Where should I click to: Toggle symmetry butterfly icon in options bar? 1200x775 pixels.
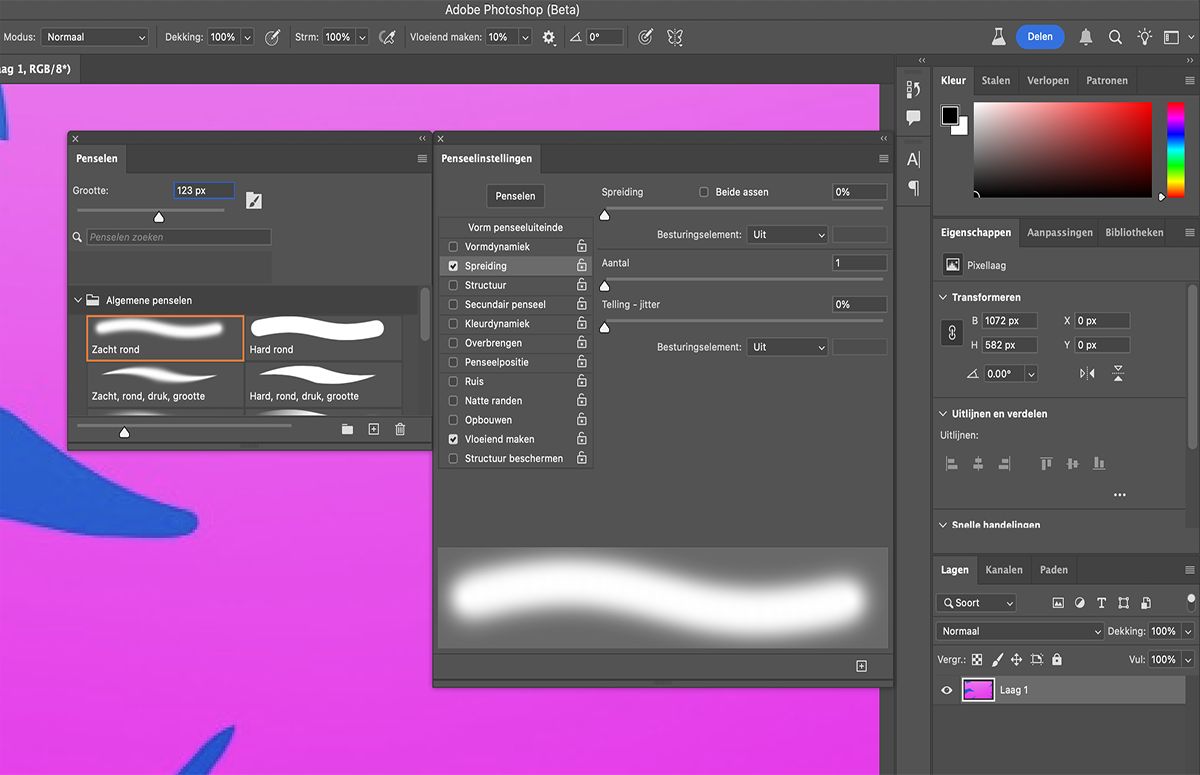coord(675,37)
